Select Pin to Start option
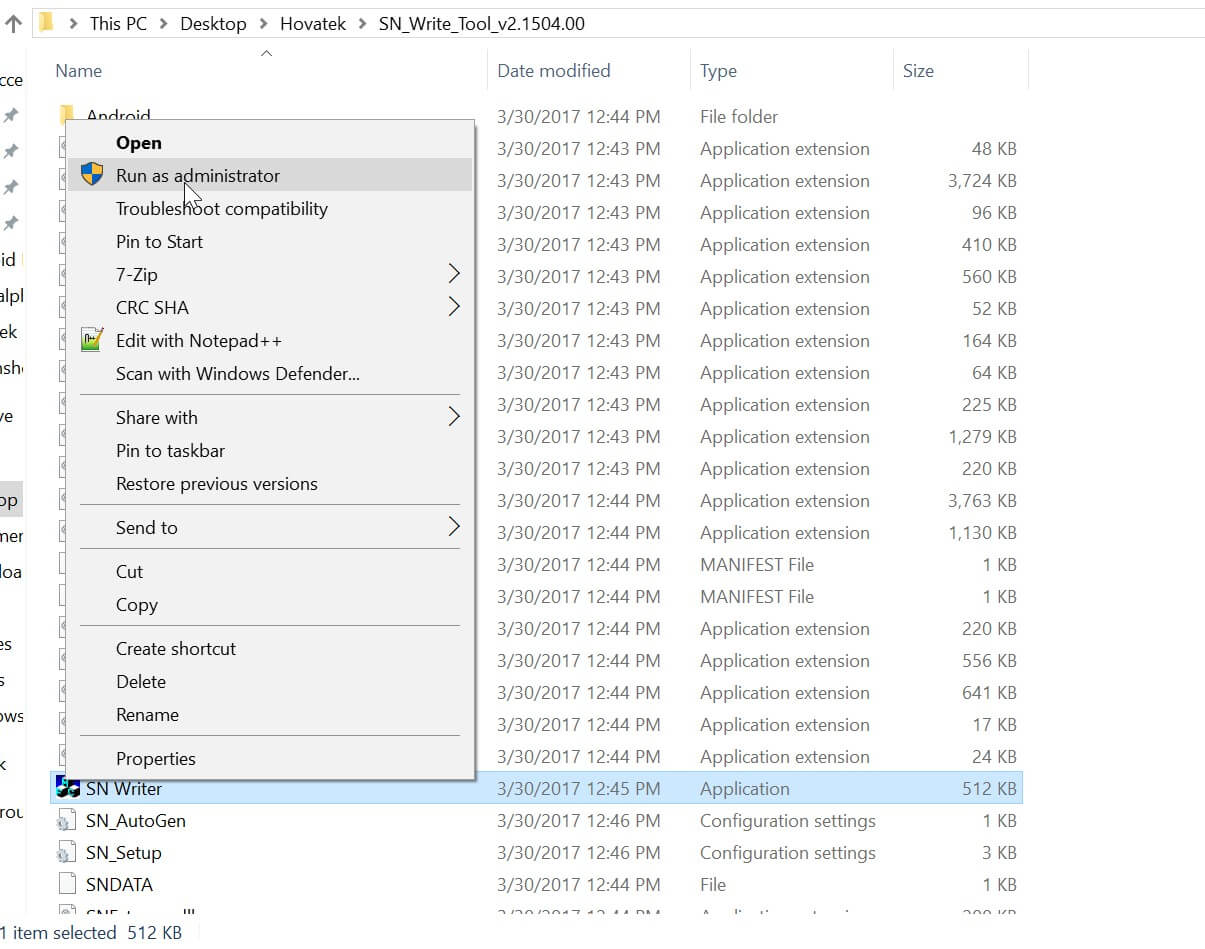The width and height of the screenshot is (1205, 949). tap(159, 241)
